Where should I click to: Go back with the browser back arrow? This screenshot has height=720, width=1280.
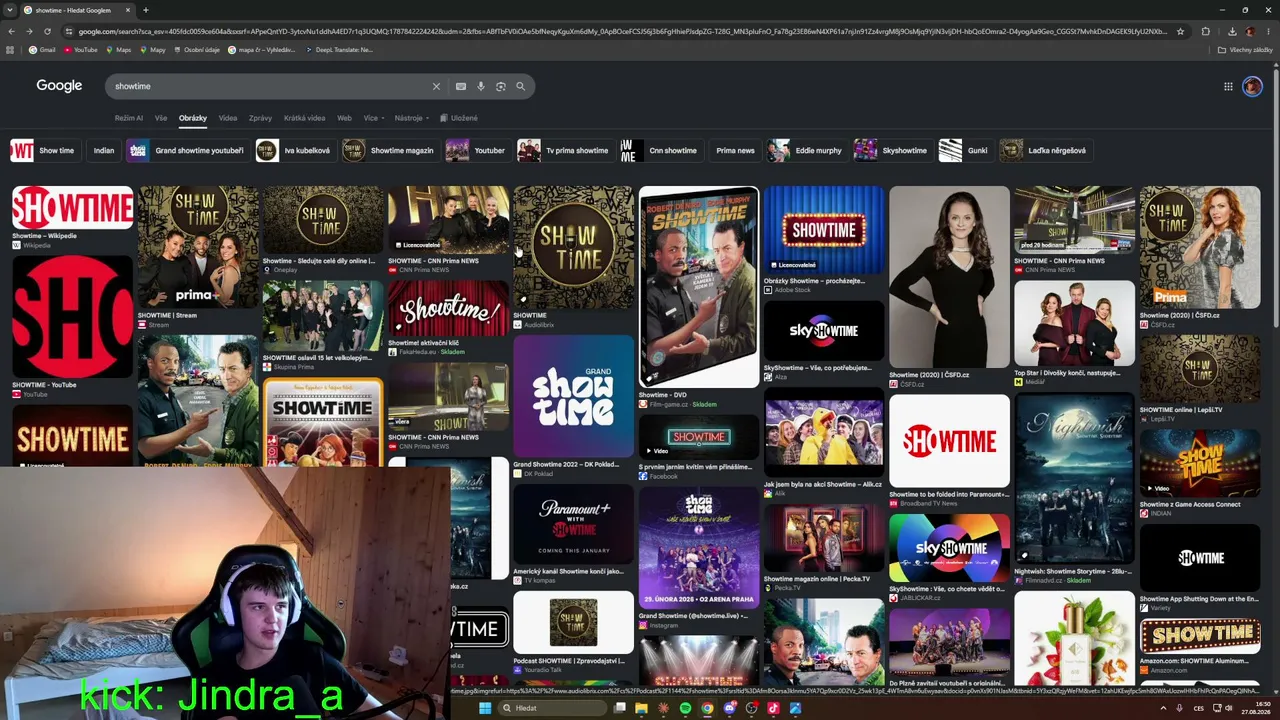(x=11, y=31)
